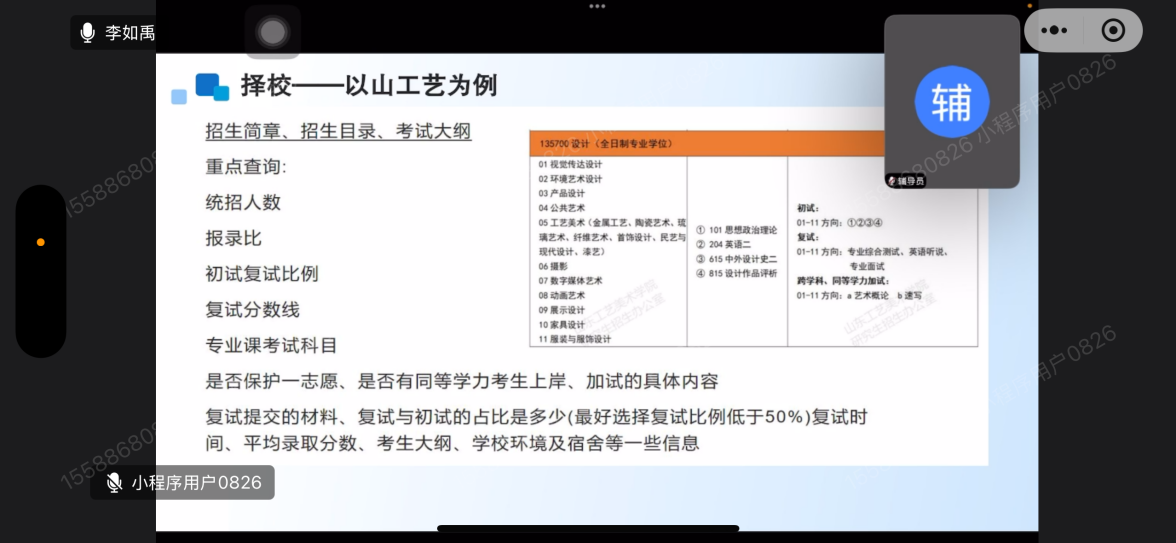Viewport: 1176px width, 543px height.
Task: Tap the microphone icon beside 李如禹
Action: click(x=88, y=33)
